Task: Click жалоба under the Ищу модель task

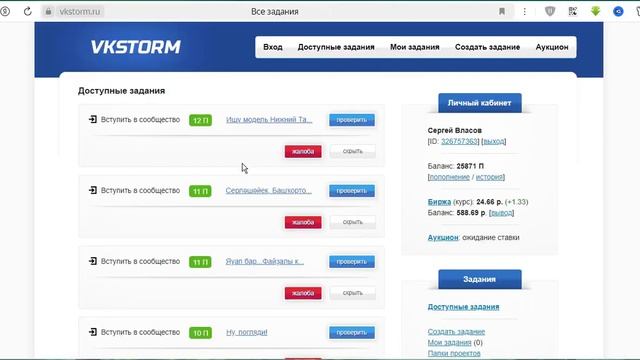Action: click(303, 151)
